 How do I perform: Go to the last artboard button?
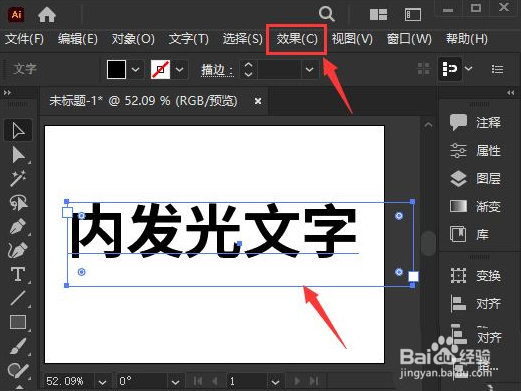[313, 381]
